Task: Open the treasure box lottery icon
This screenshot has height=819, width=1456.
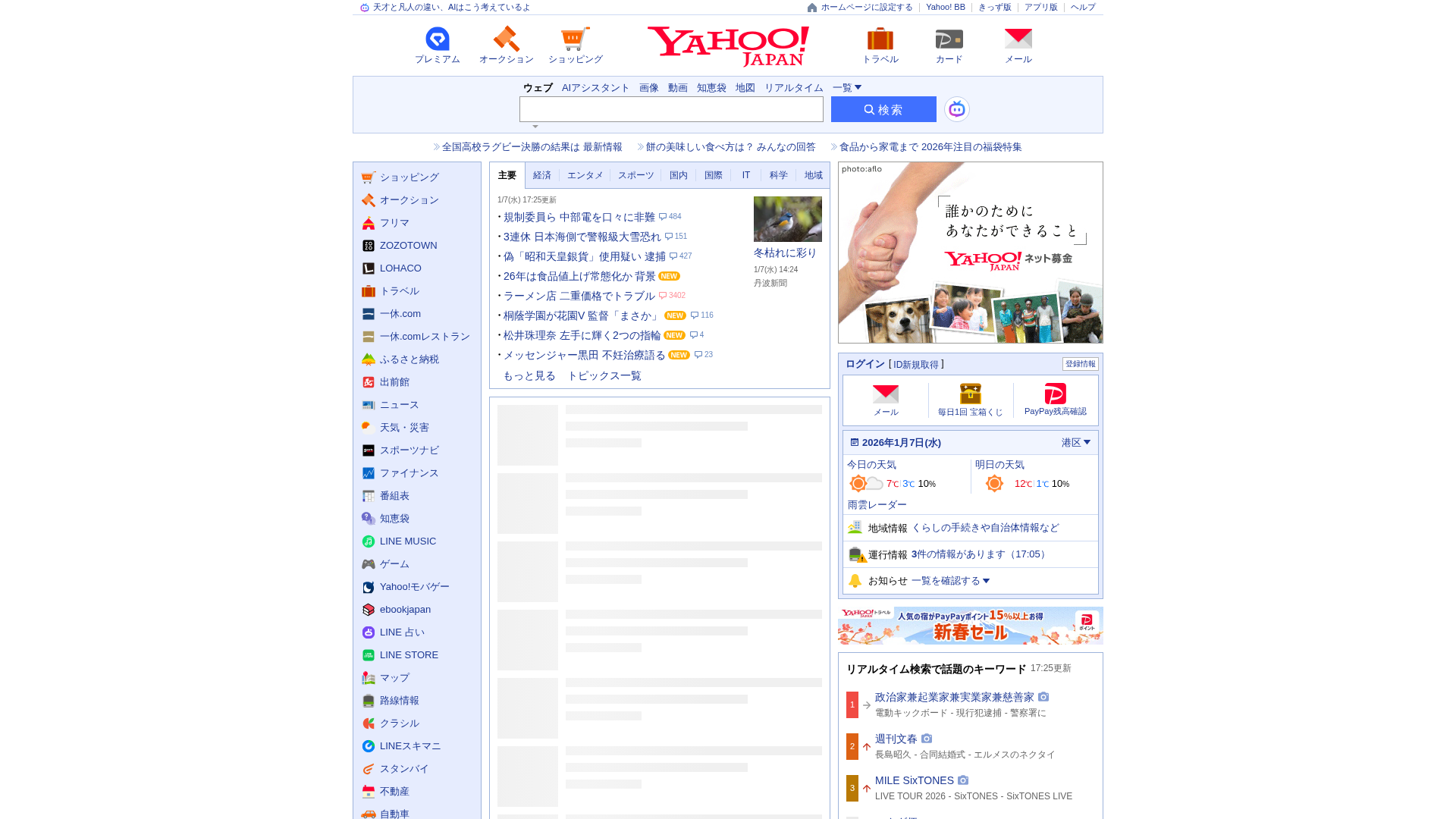Action: [x=970, y=394]
